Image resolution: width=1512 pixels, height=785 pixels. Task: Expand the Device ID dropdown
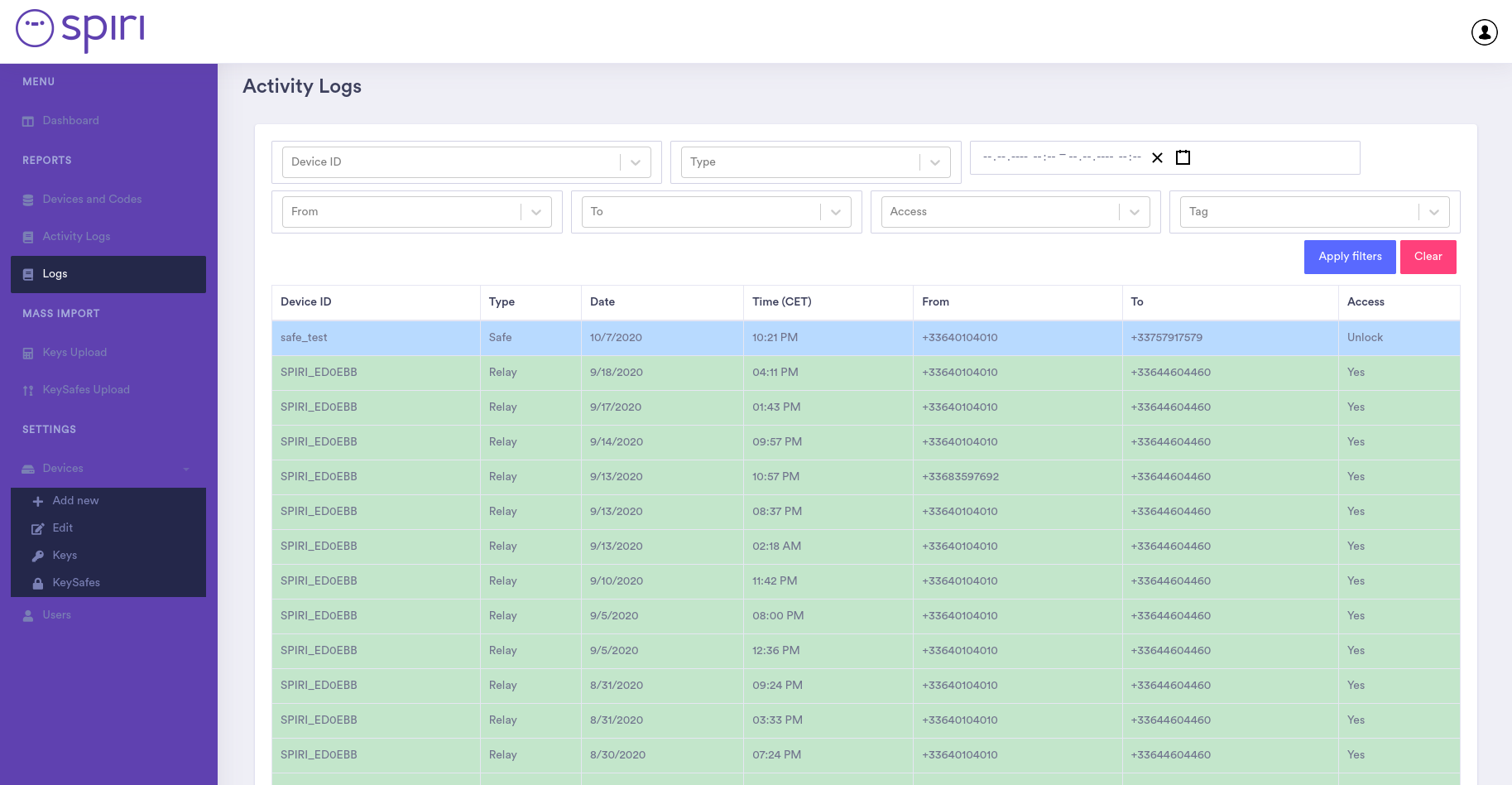click(635, 162)
